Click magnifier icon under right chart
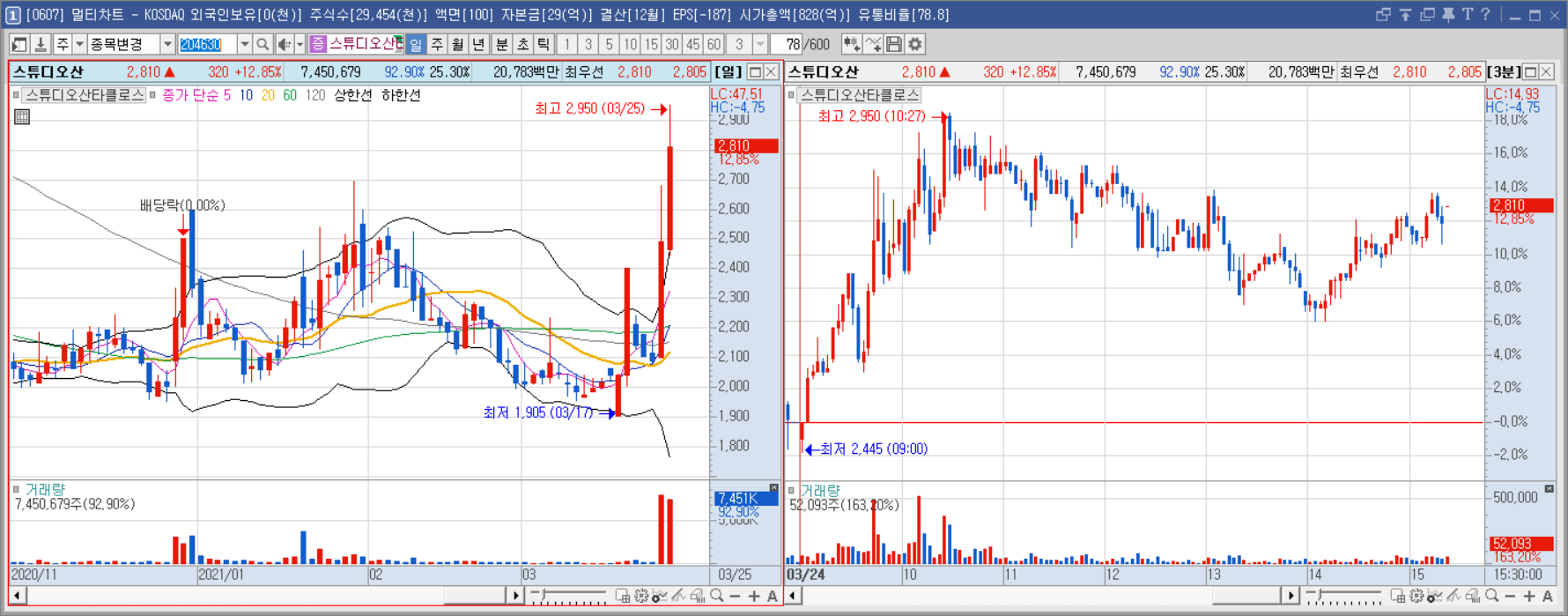This screenshot has height=616, width=1568. coord(1491,597)
